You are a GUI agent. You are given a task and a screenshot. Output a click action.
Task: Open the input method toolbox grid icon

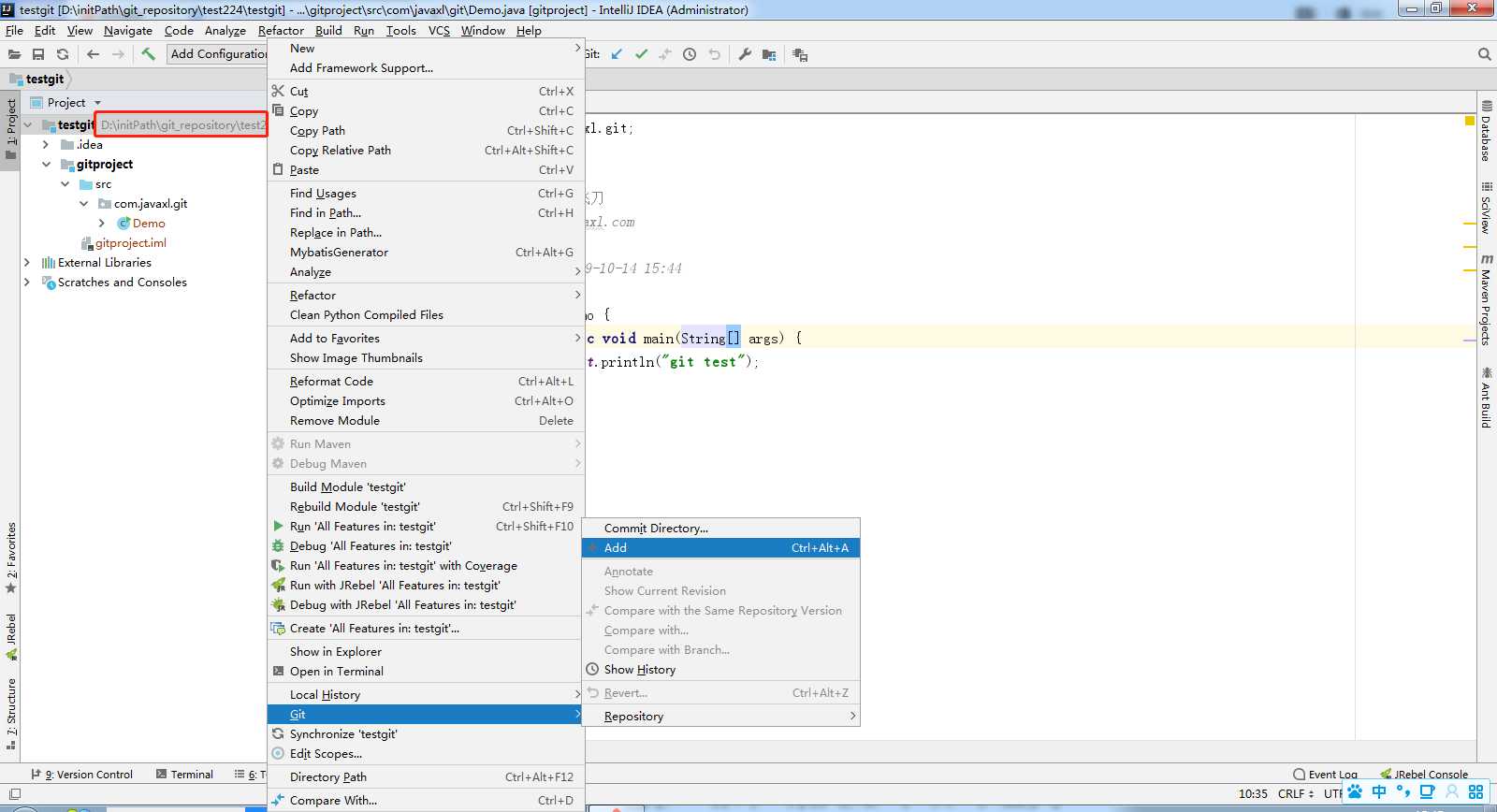point(1476,791)
